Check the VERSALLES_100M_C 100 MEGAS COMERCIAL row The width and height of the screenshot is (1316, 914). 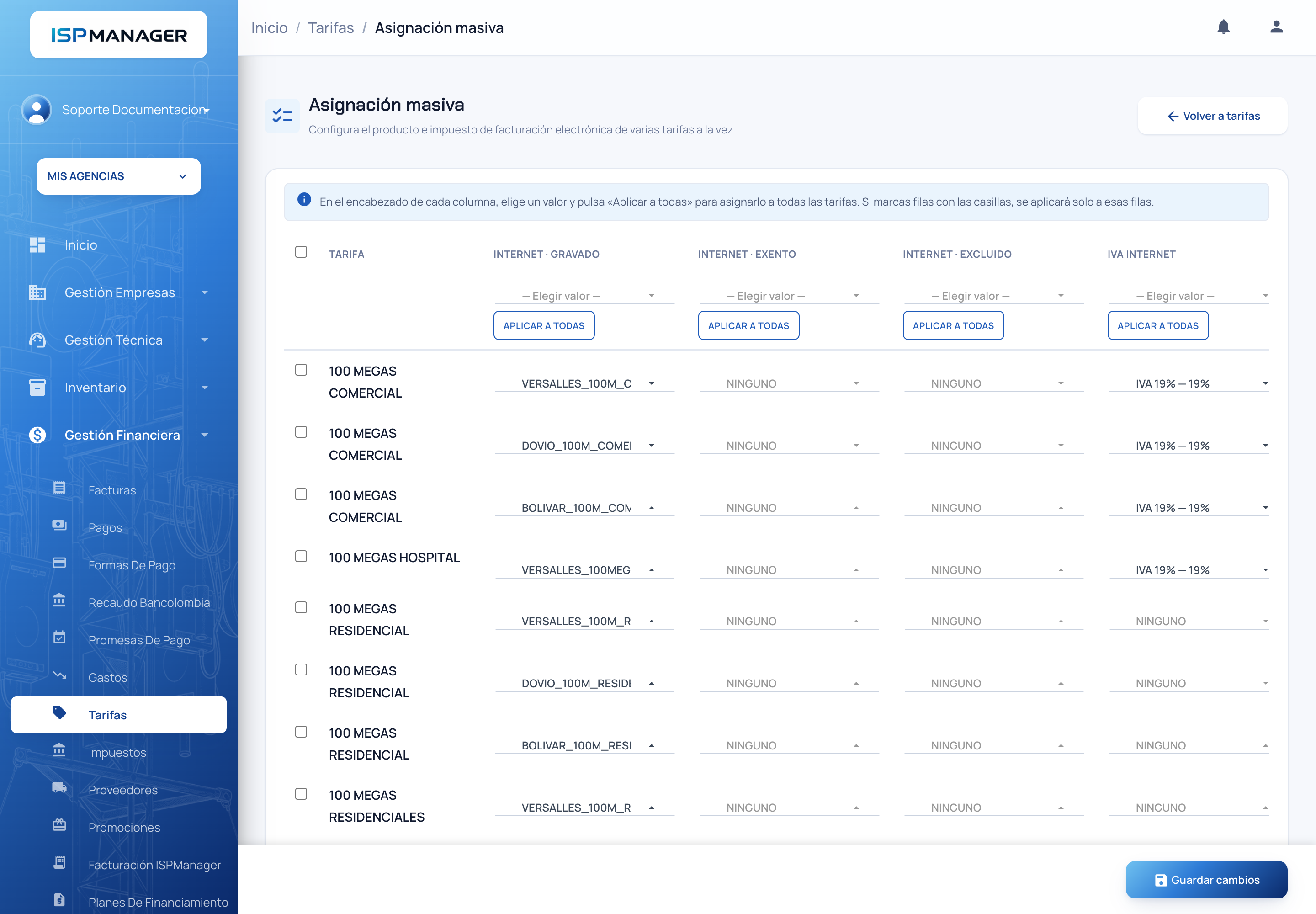[x=301, y=370]
